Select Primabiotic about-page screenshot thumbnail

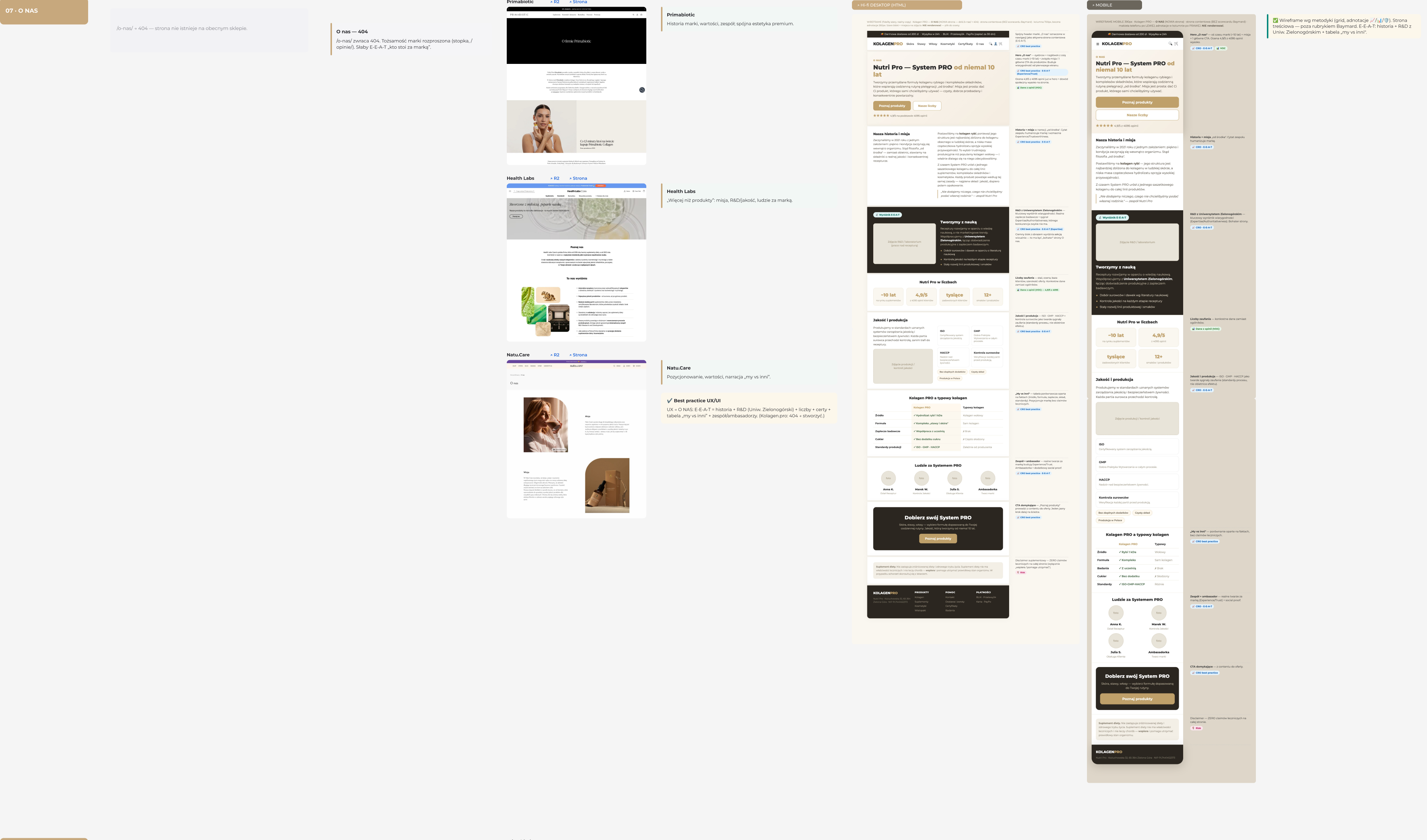[x=577, y=86]
